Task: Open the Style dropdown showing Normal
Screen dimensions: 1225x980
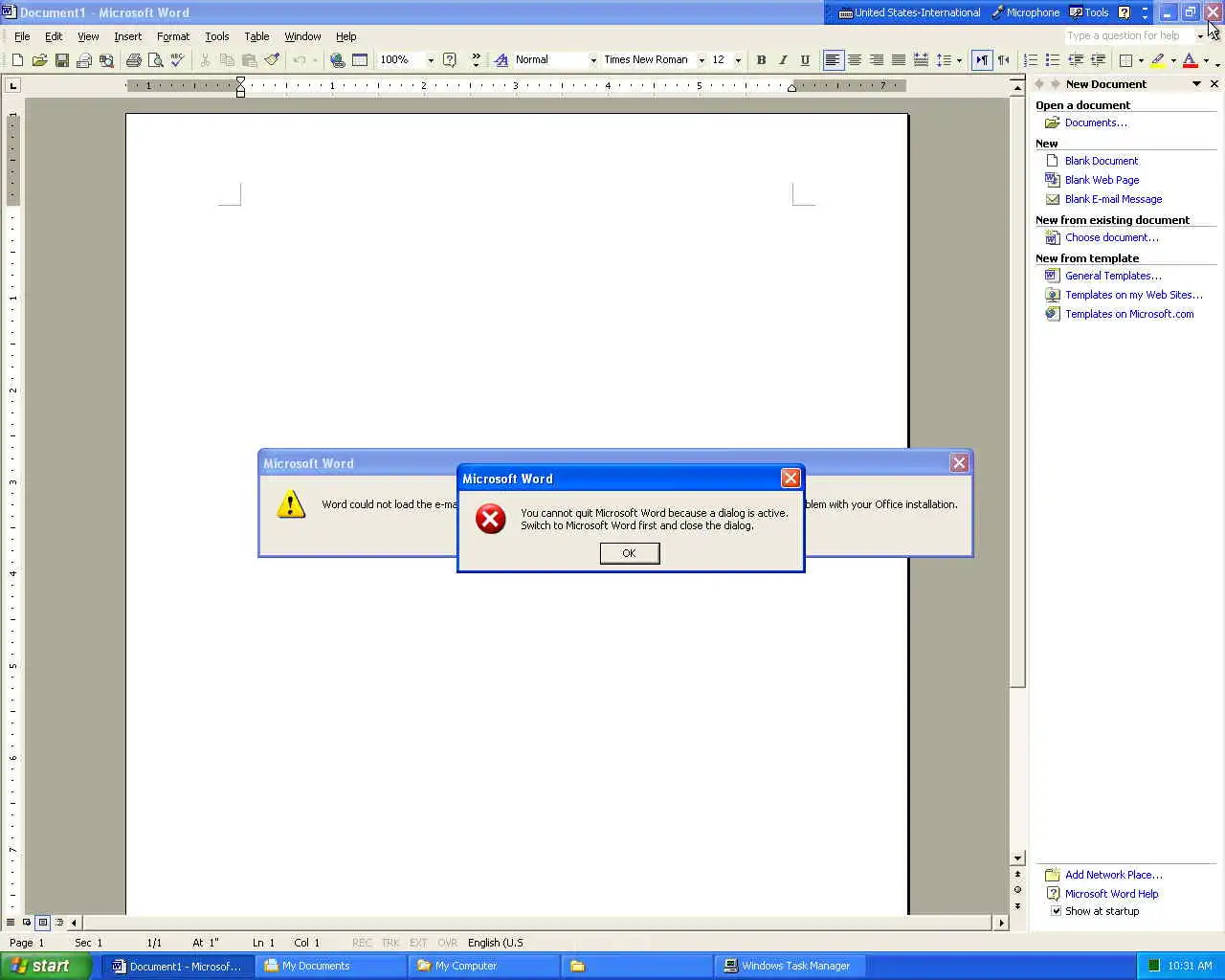Action: tap(593, 60)
